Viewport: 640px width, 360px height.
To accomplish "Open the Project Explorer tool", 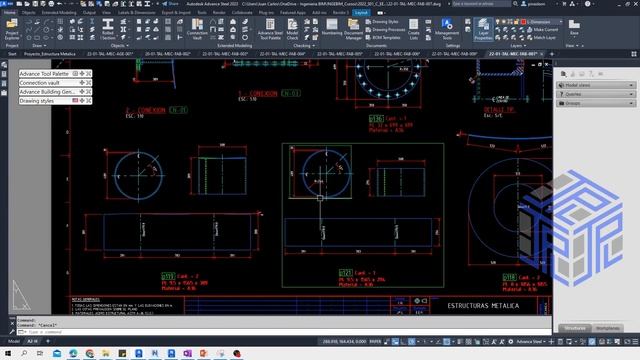I will (12, 29).
